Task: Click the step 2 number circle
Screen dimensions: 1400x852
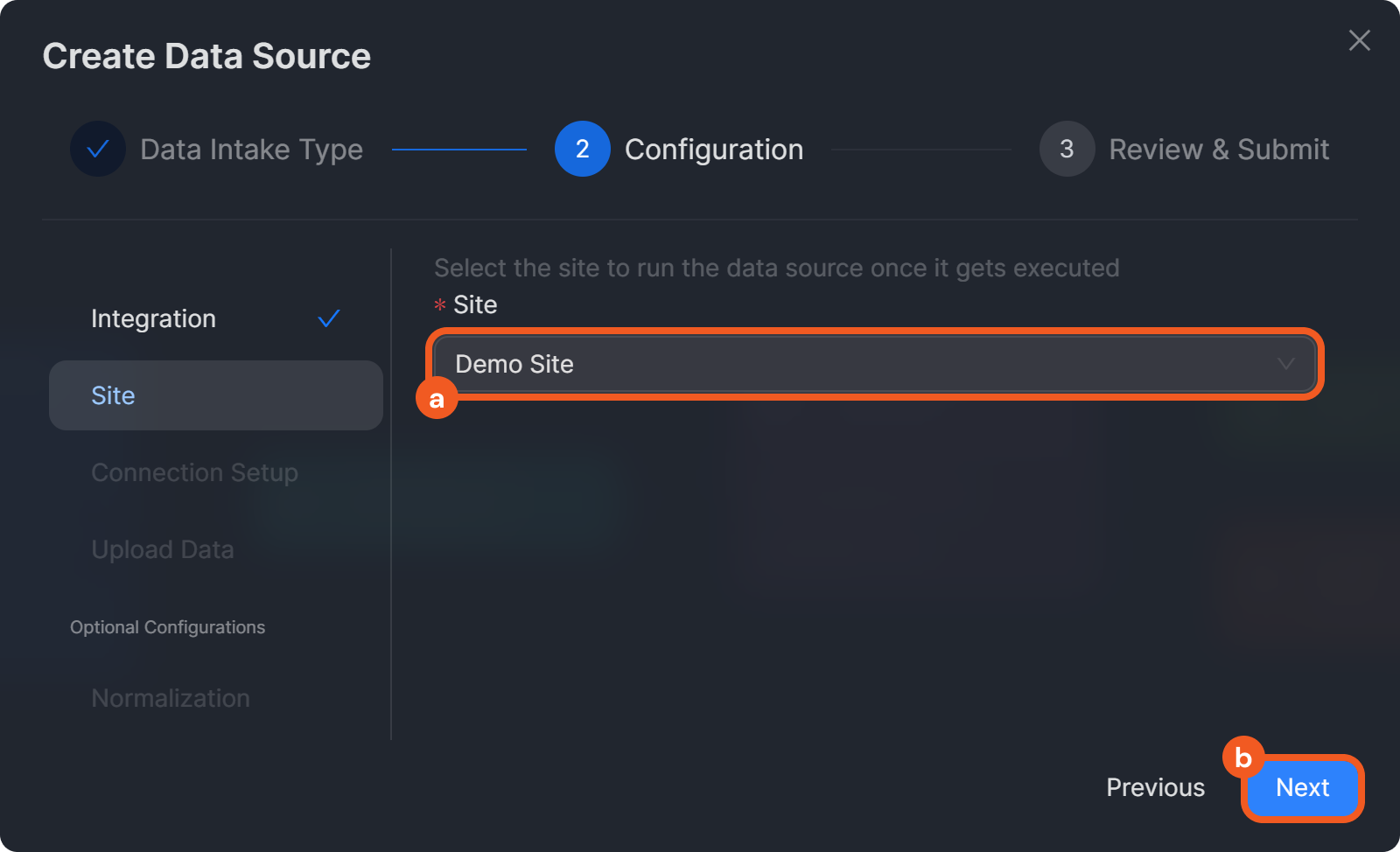Action: 582,149
